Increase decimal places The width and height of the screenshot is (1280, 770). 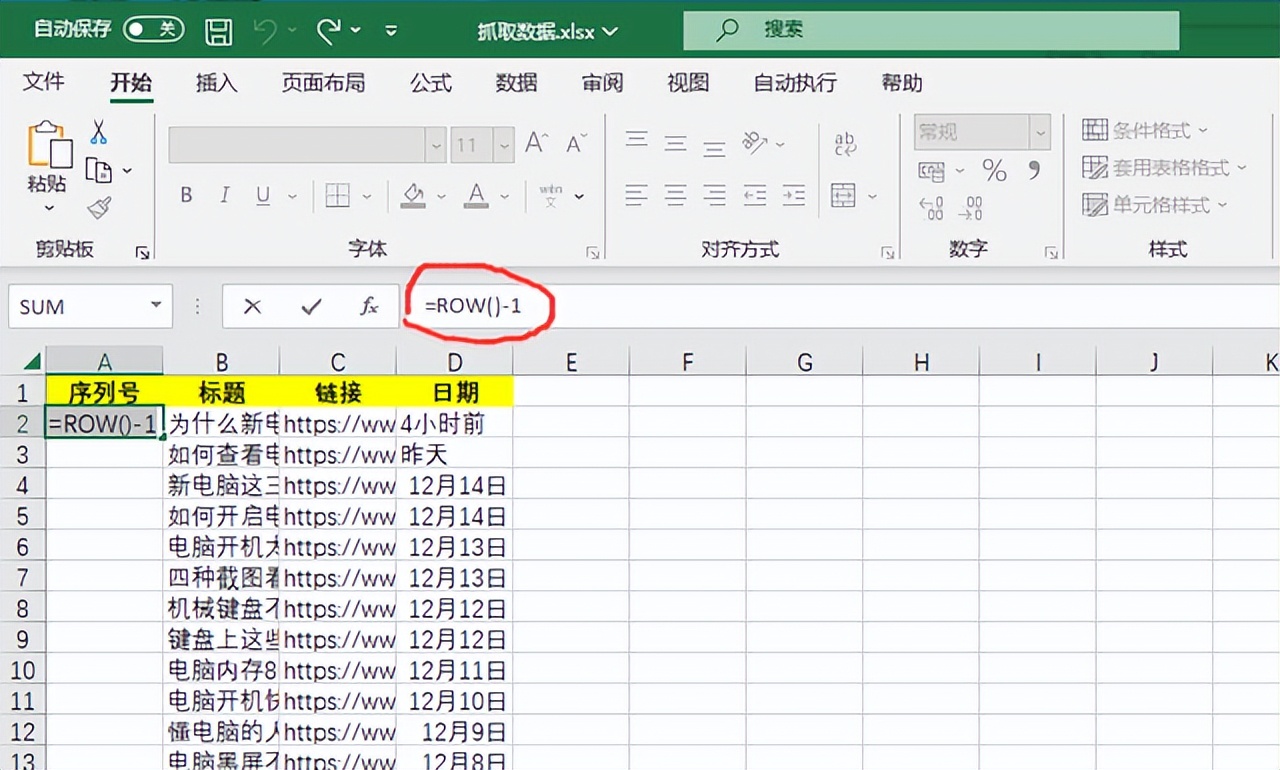click(931, 208)
